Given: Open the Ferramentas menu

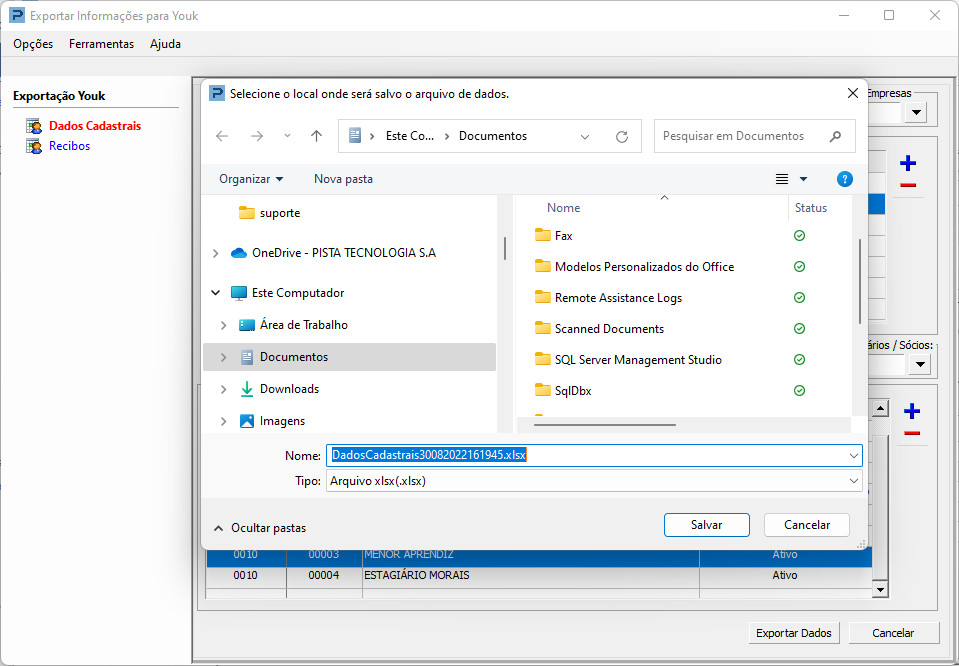Looking at the screenshot, I should pos(101,44).
